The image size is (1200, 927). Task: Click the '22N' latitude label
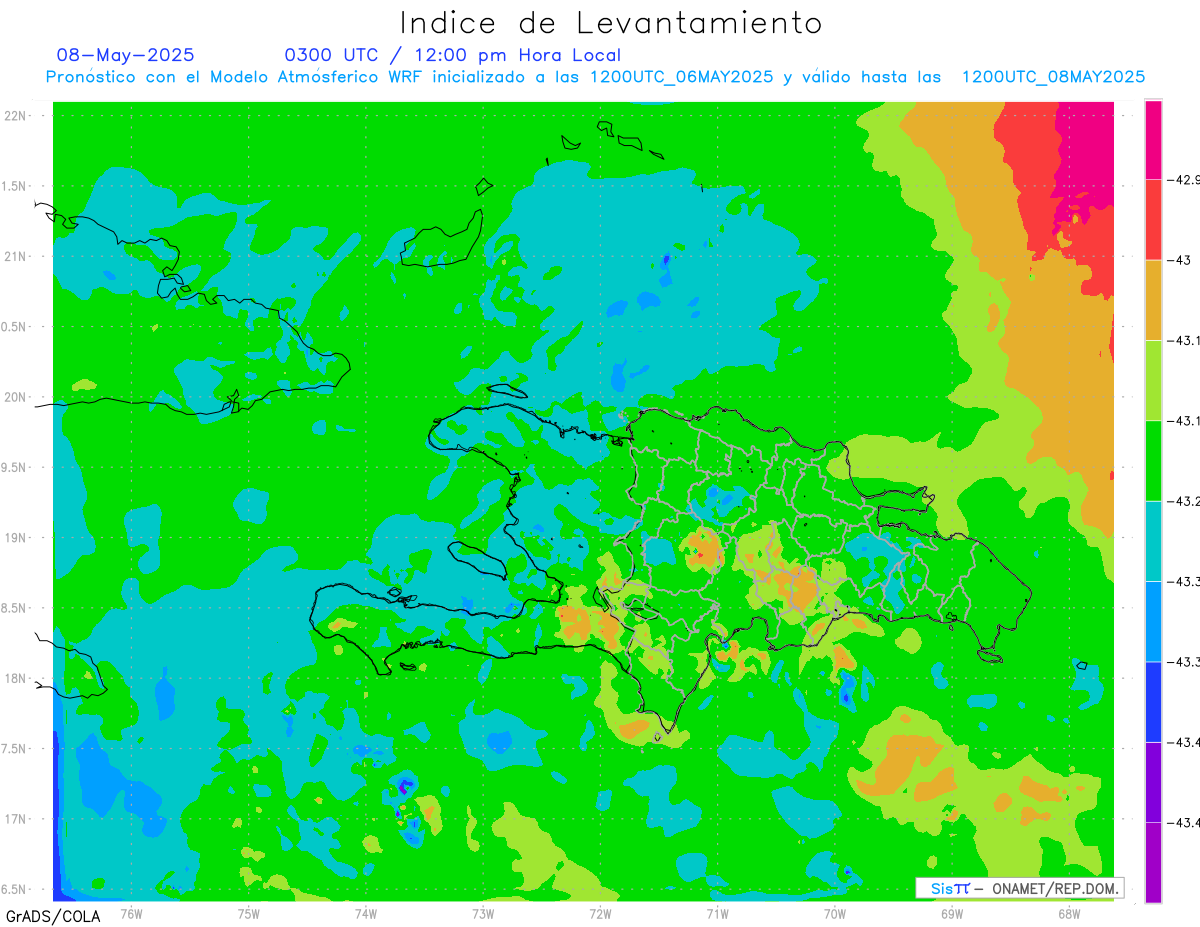pos(16,116)
